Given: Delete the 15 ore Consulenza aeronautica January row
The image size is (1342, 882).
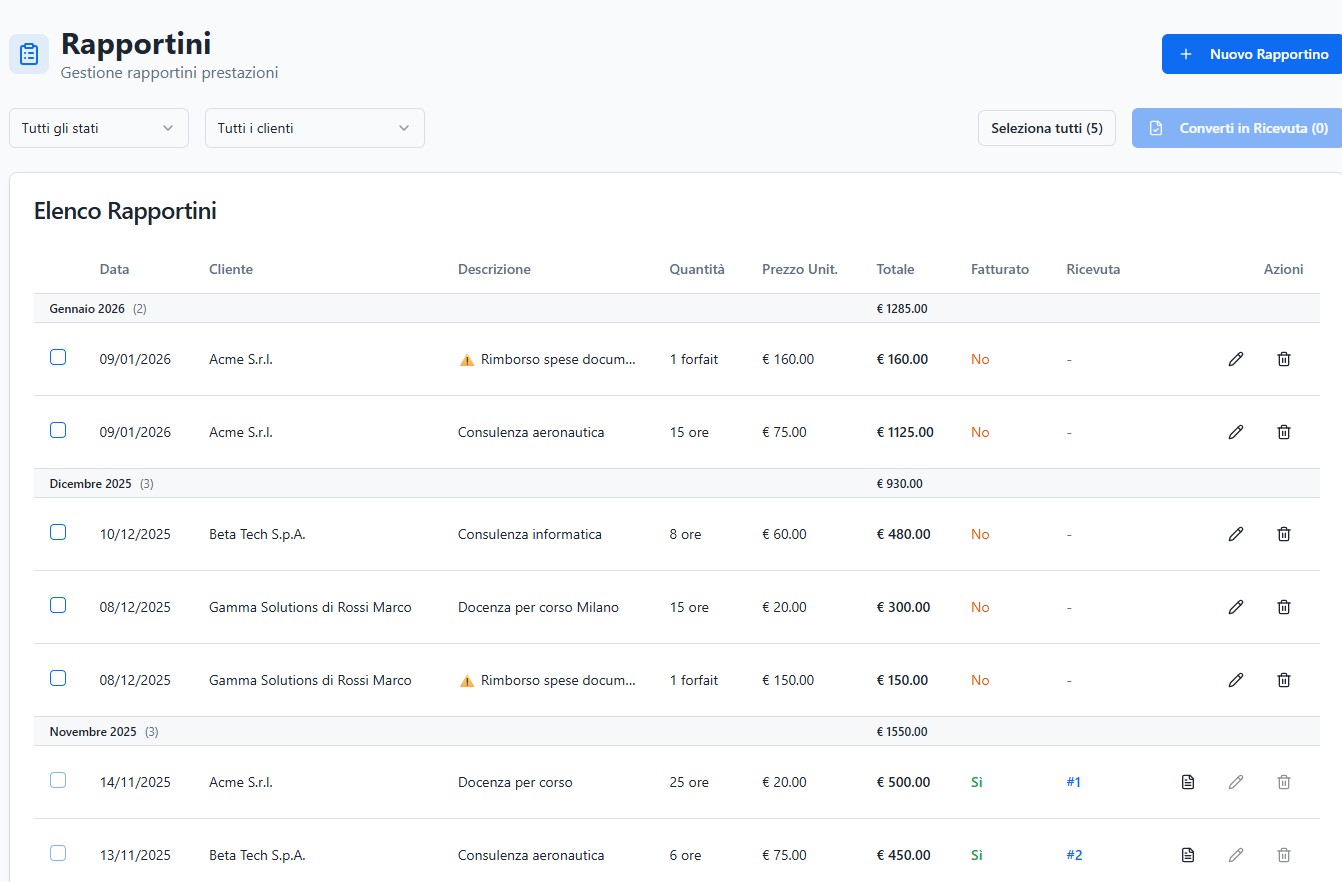Looking at the screenshot, I should tap(1284, 432).
